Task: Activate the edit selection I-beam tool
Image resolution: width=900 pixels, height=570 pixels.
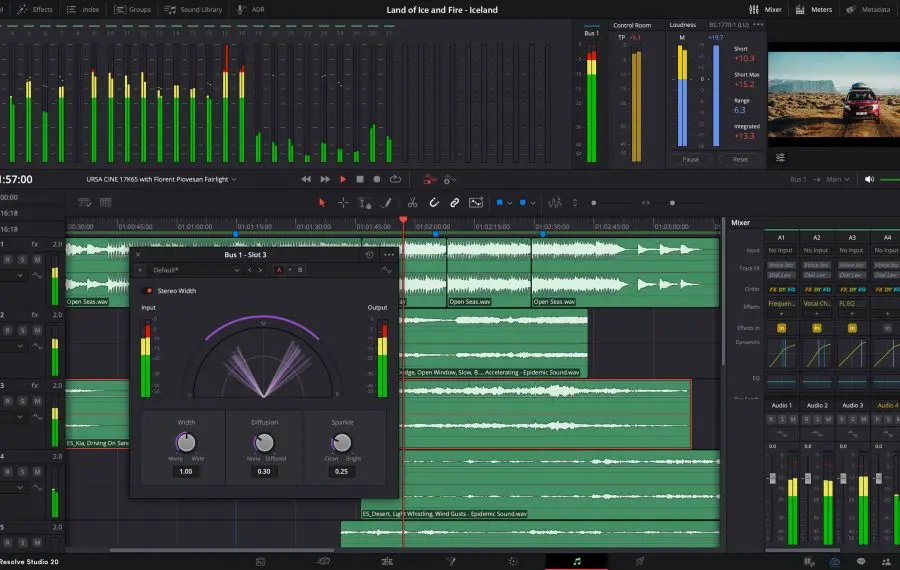Action: pyautogui.click(x=364, y=203)
